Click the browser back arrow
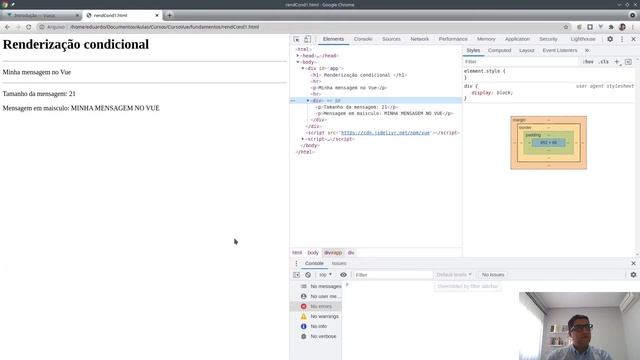 7,27
